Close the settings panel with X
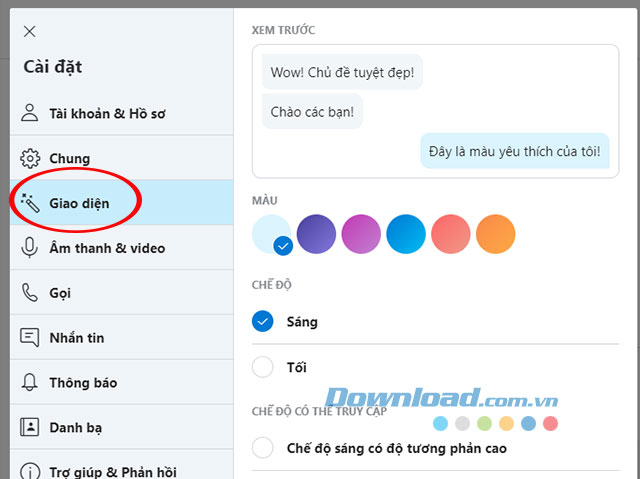Screen dimensions: 640x479 [x=29, y=31]
